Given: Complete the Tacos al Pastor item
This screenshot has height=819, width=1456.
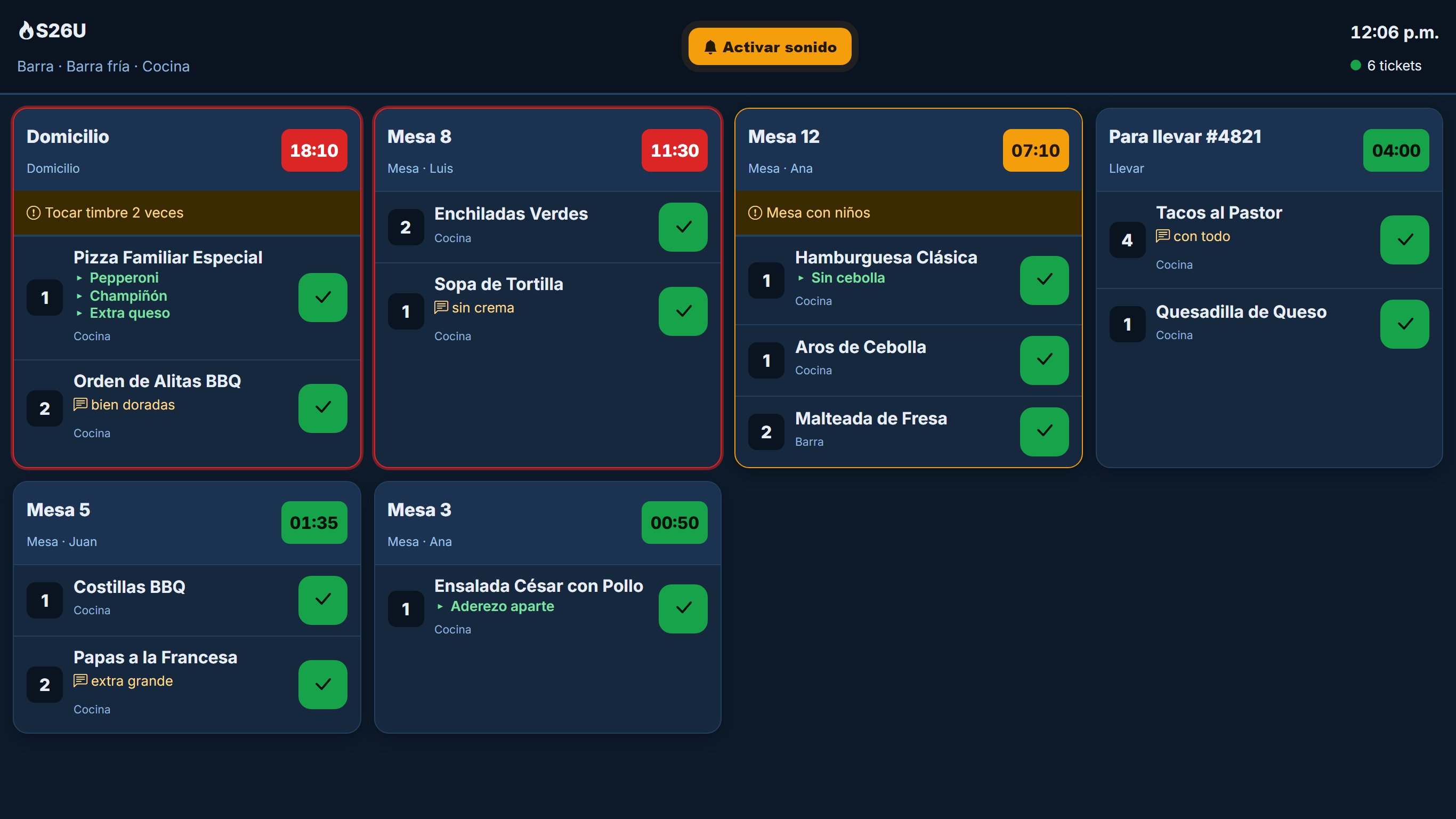Looking at the screenshot, I should pos(1404,240).
